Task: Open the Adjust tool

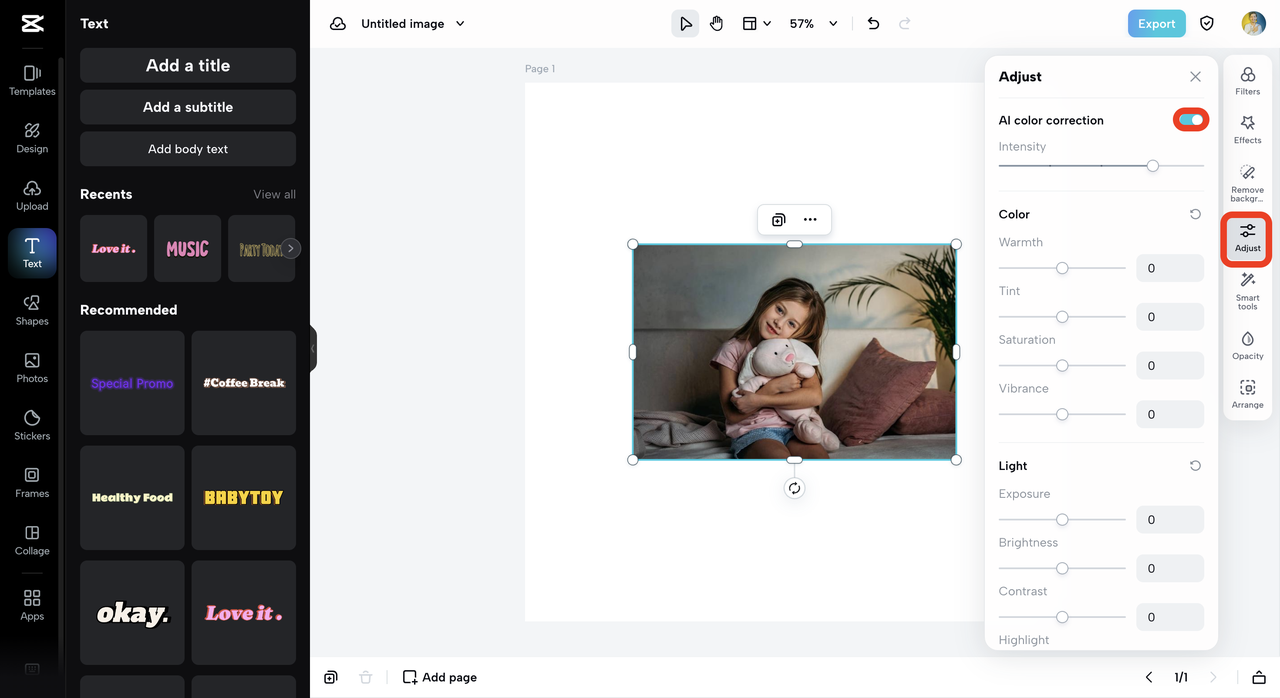Action: (x=1248, y=239)
